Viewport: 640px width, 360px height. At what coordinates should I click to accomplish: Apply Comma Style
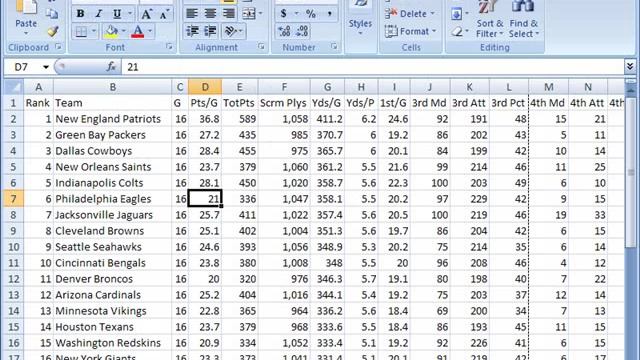(329, 14)
